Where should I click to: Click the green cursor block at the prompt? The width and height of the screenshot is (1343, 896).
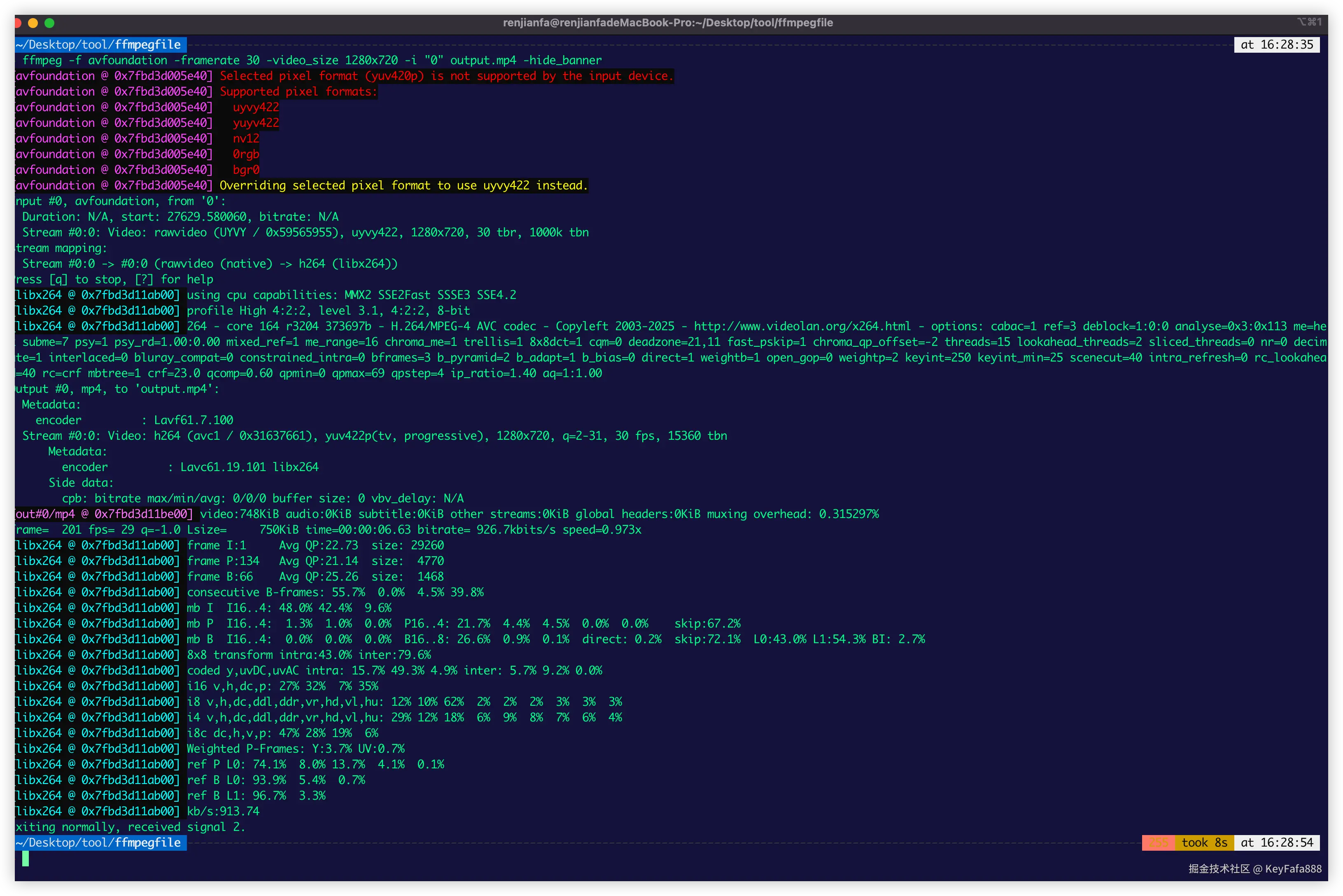click(x=26, y=858)
